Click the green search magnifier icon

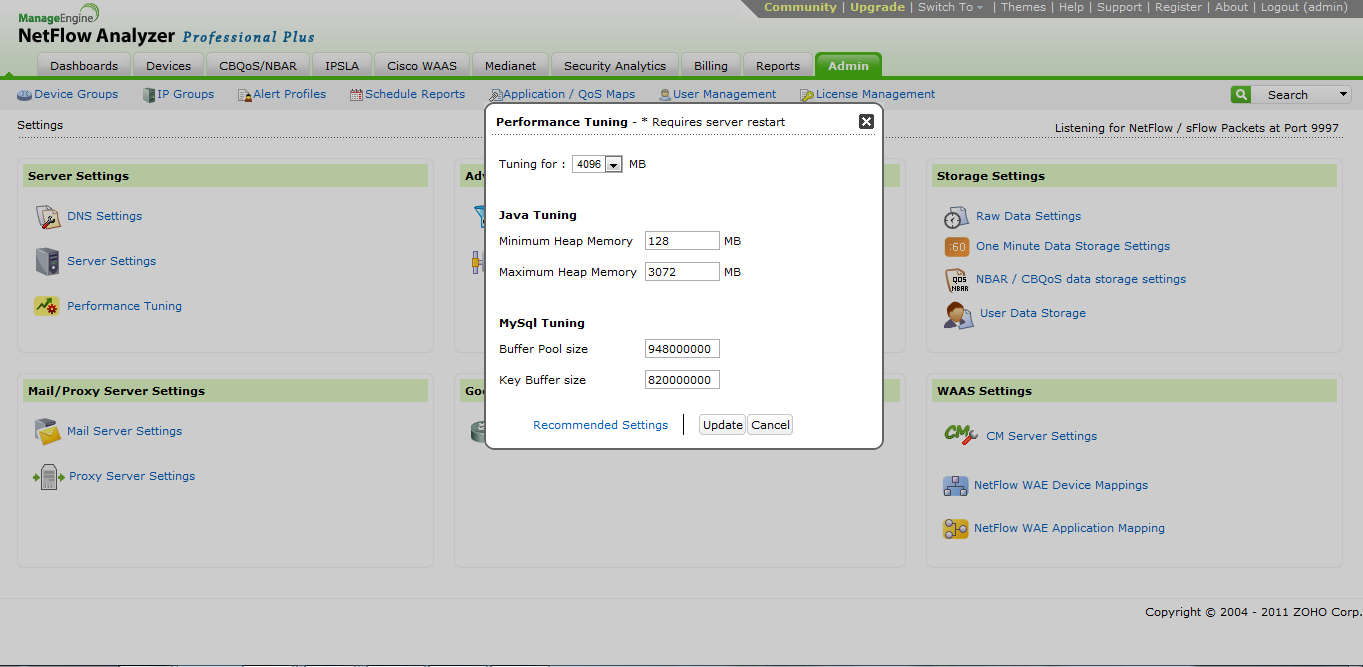coord(1241,94)
